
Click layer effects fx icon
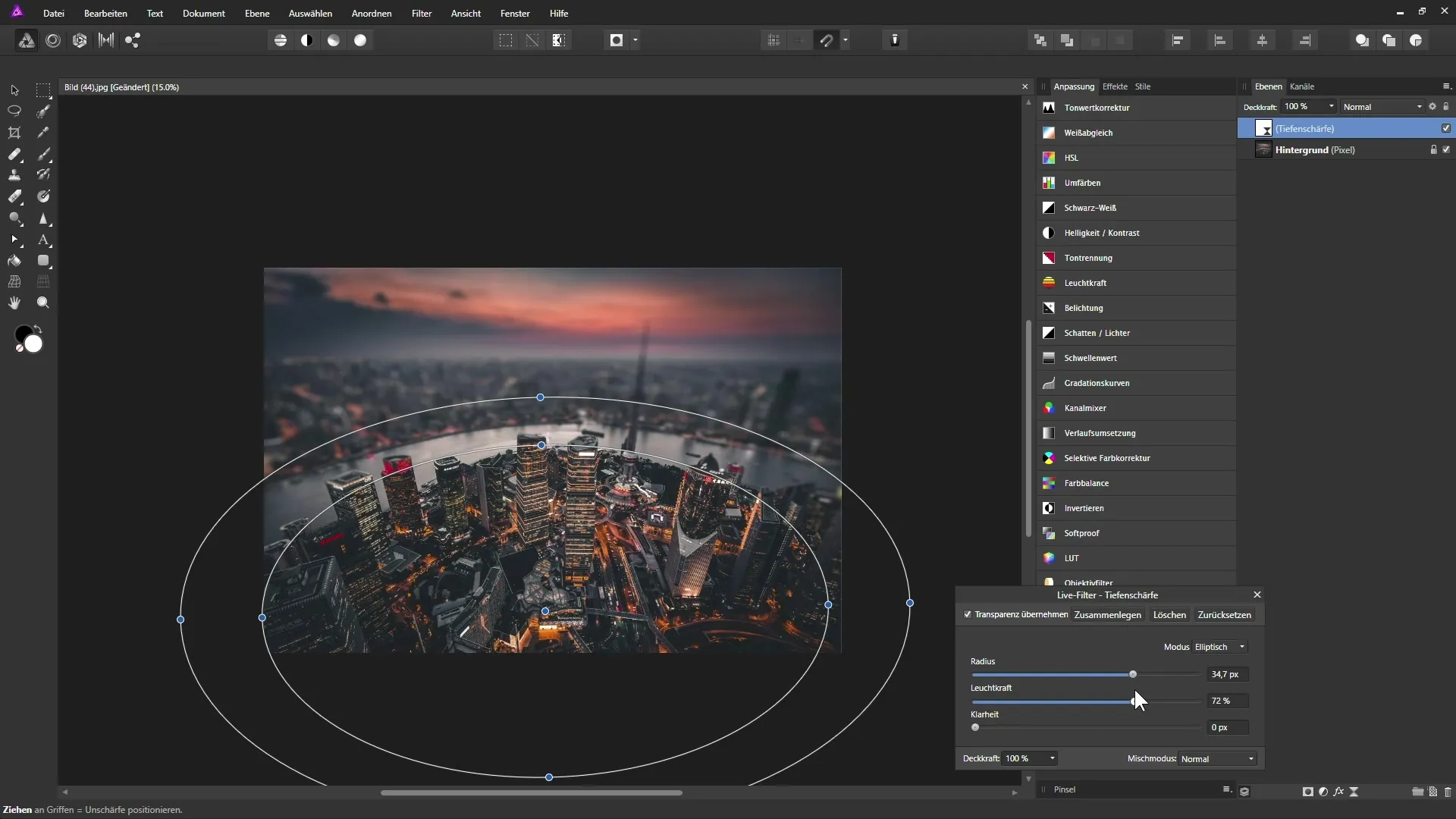pos(1338,792)
